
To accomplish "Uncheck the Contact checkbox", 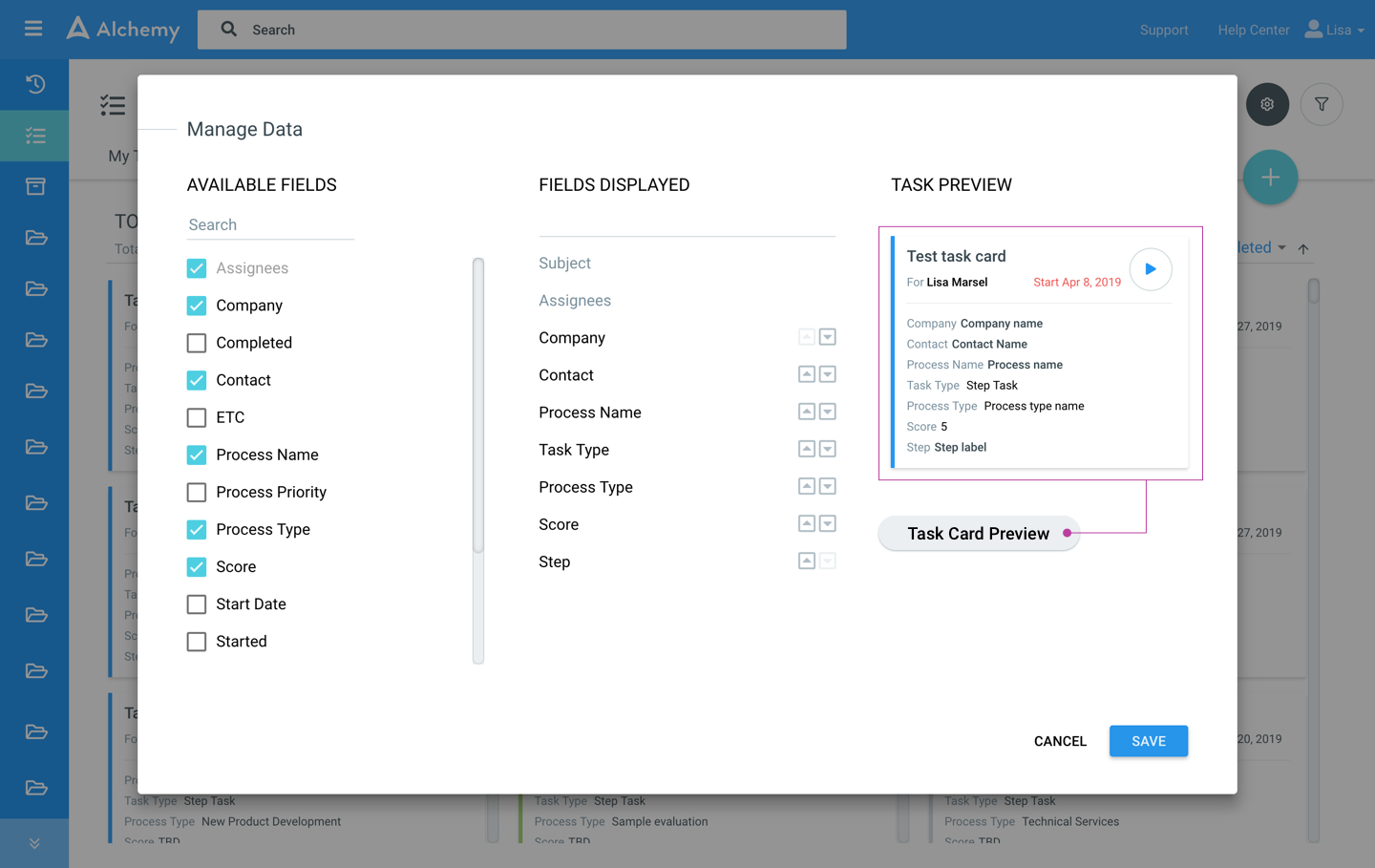I will (197, 380).
